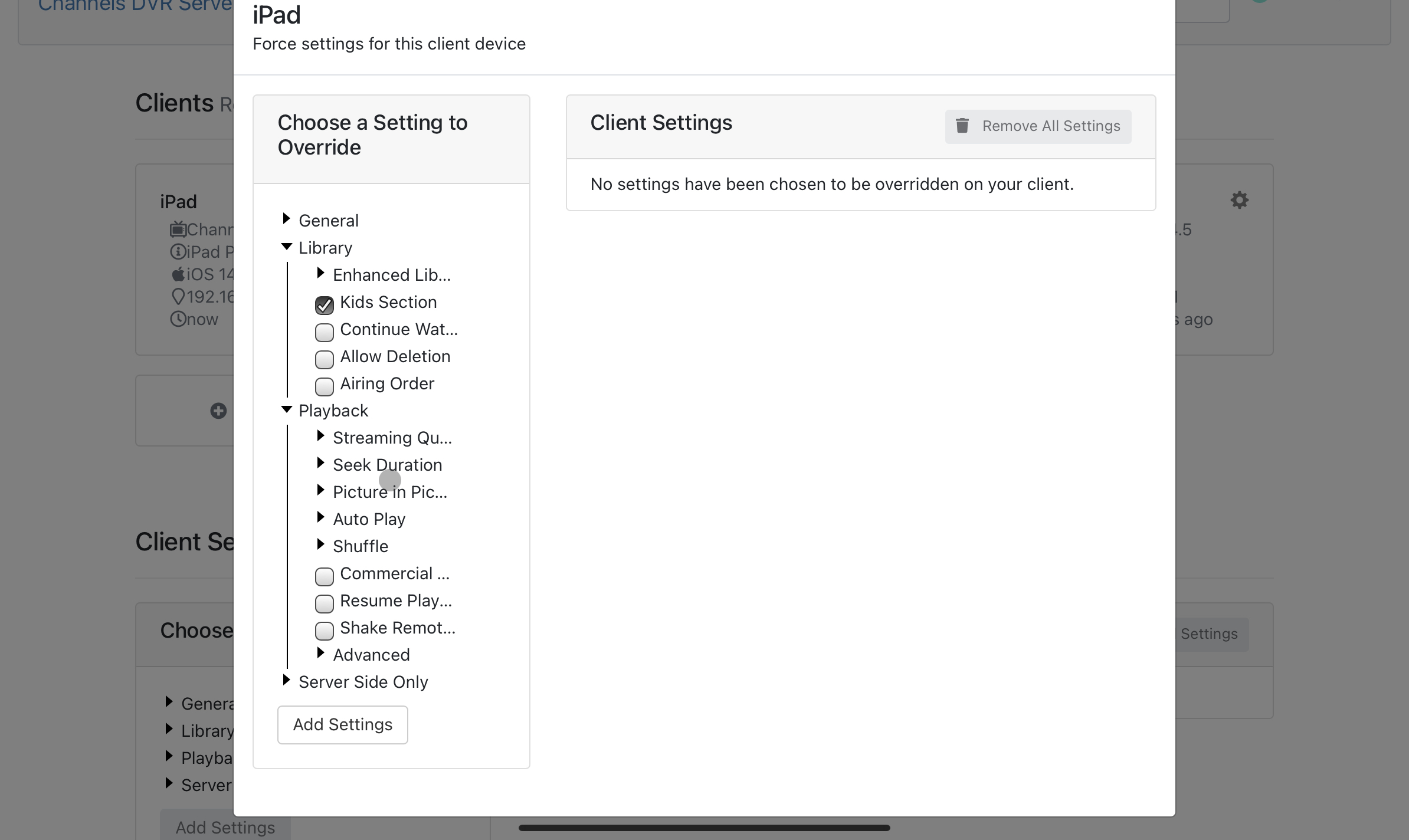Uncheck the Kids Section checkbox
This screenshot has height=840, width=1409.
click(x=325, y=305)
